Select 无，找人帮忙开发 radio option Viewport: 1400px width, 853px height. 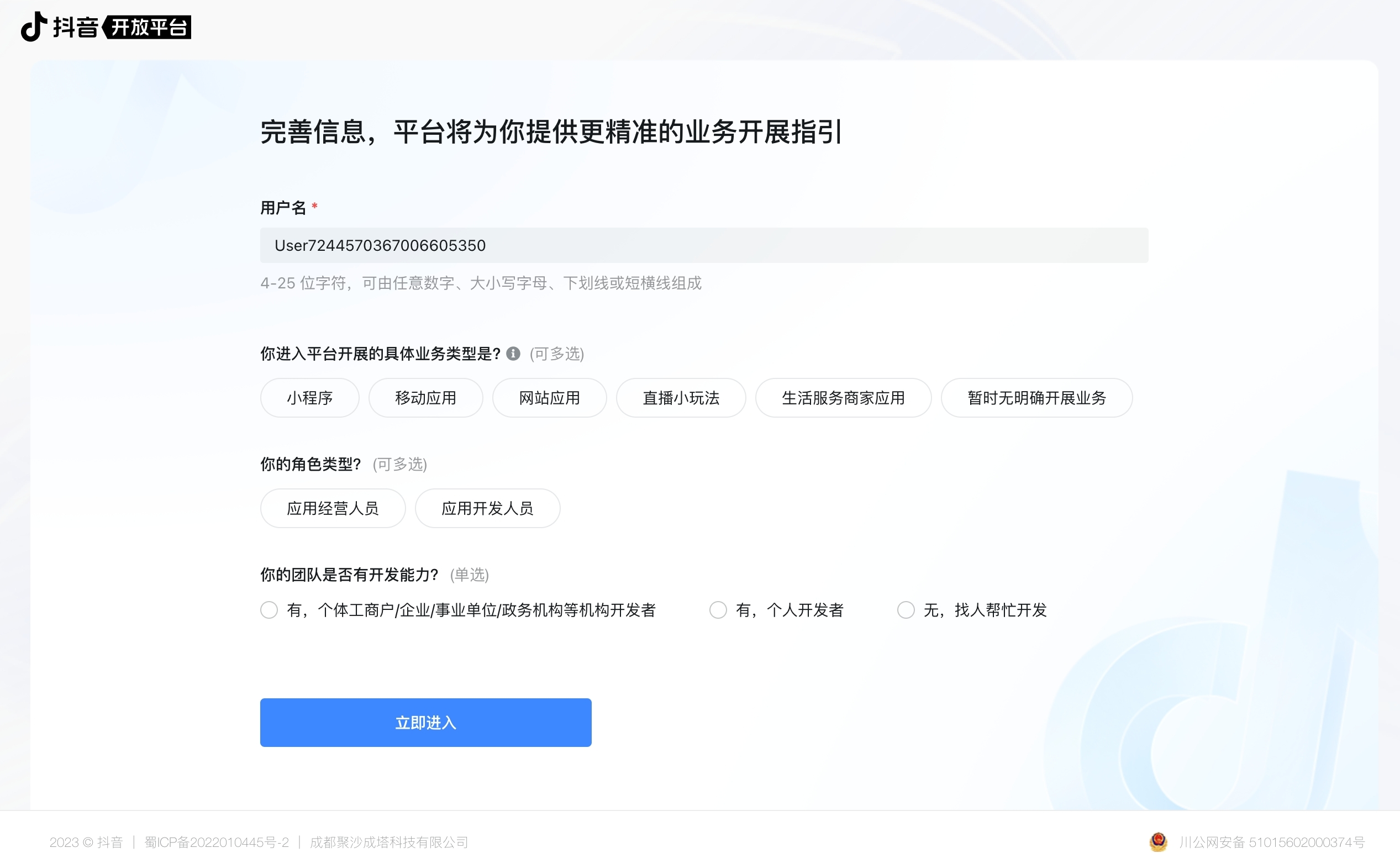[x=906, y=610]
